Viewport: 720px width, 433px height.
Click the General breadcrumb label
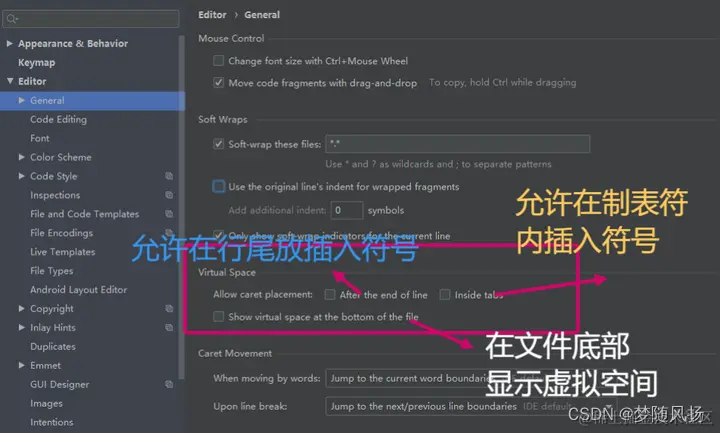(x=262, y=15)
